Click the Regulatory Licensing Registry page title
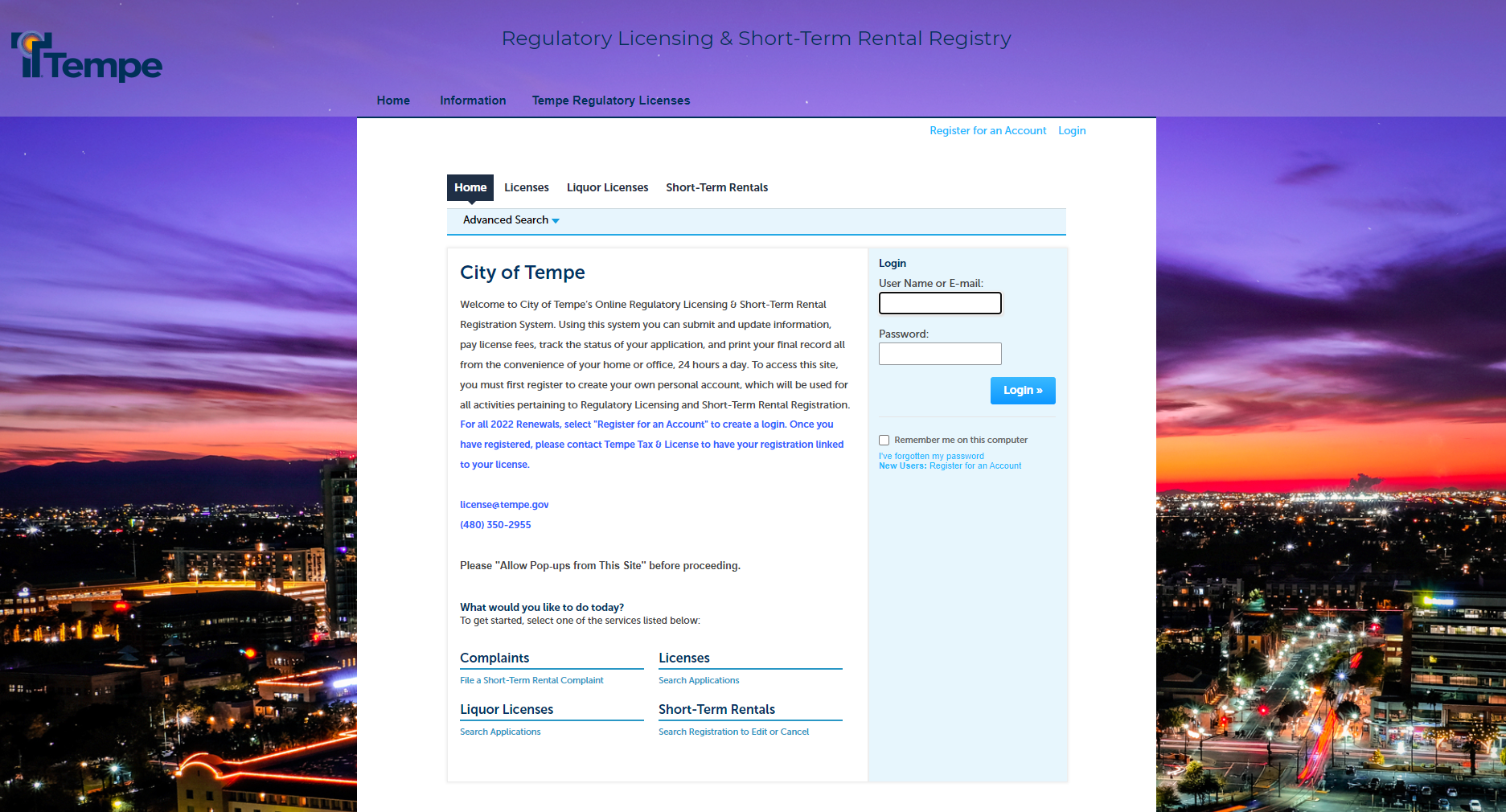The width and height of the screenshot is (1506, 812). pyautogui.click(x=756, y=39)
